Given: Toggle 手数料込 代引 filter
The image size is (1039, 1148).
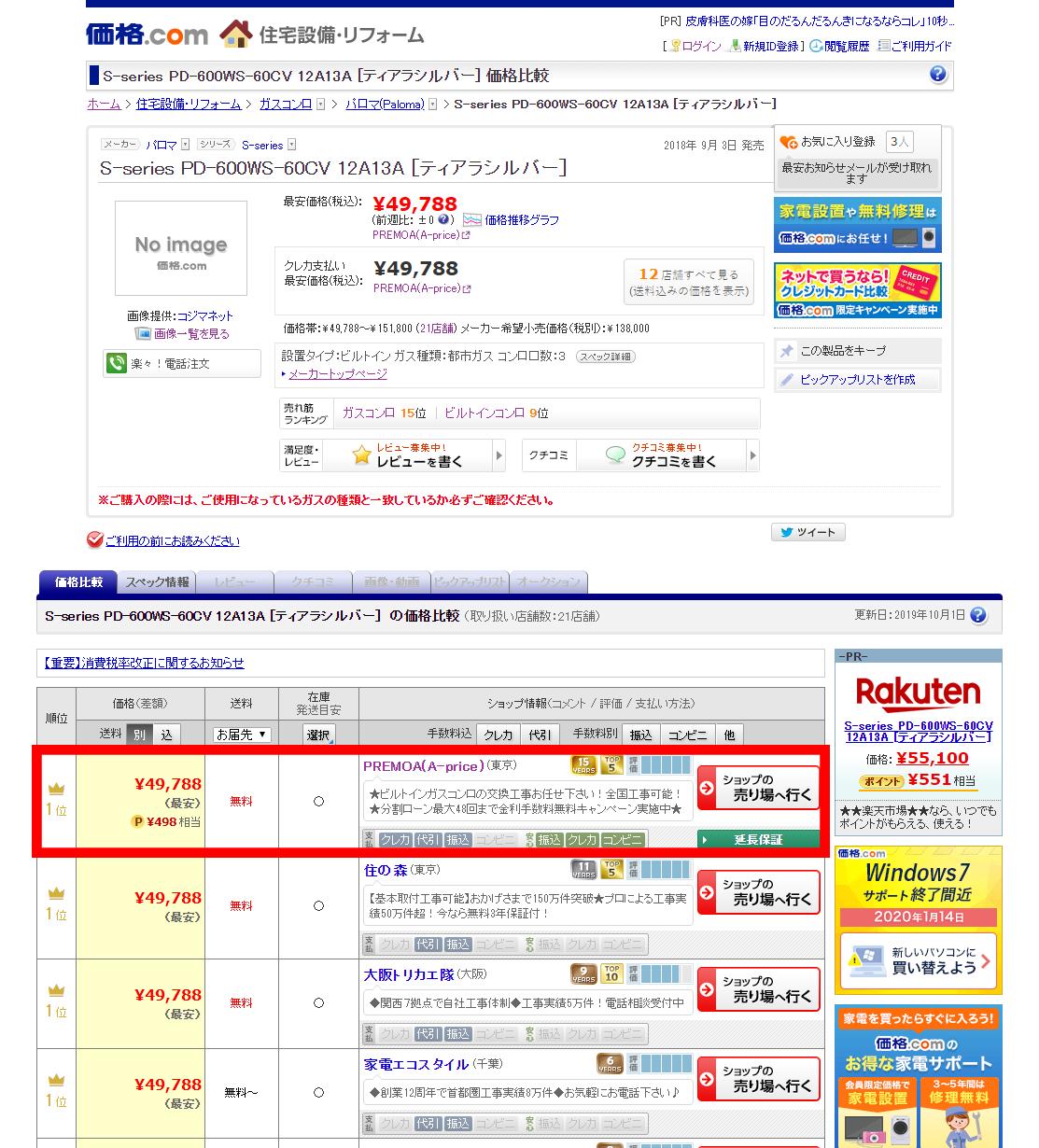Looking at the screenshot, I should tap(539, 735).
